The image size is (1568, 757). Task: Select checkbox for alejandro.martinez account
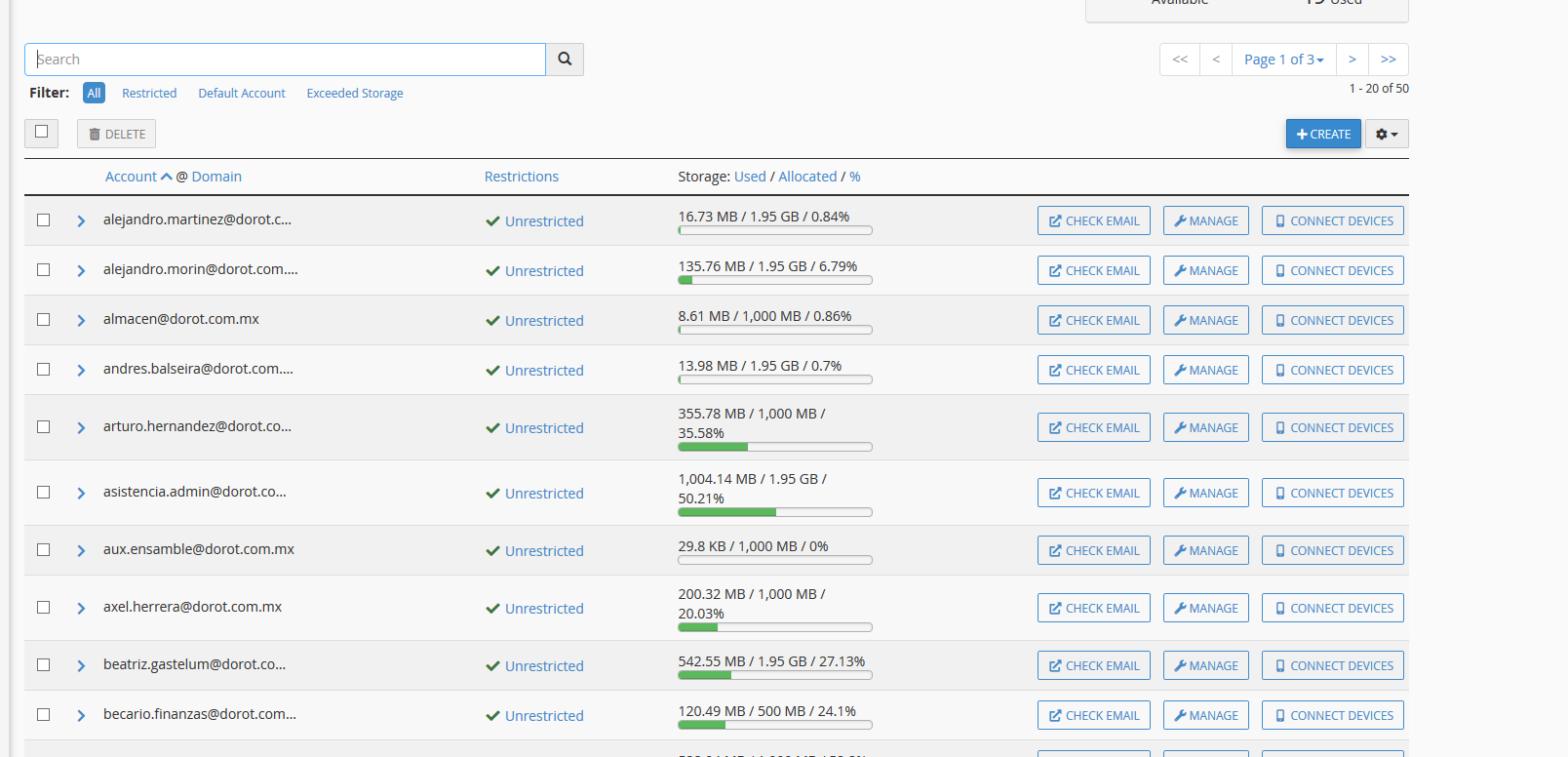click(44, 220)
